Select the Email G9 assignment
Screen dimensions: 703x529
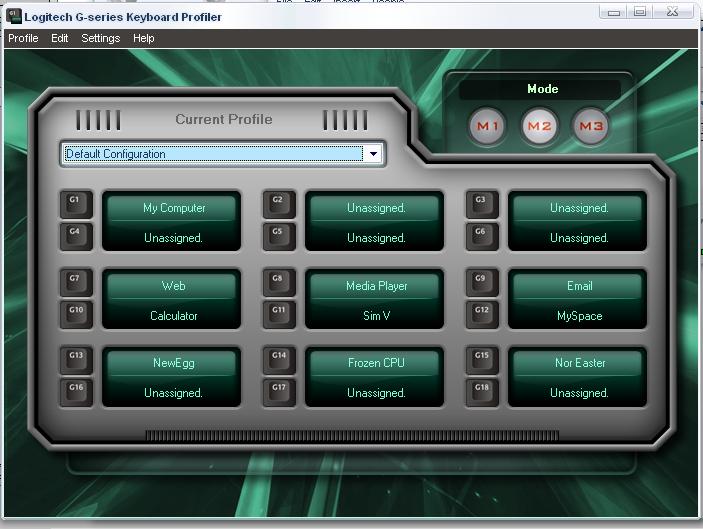click(579, 286)
